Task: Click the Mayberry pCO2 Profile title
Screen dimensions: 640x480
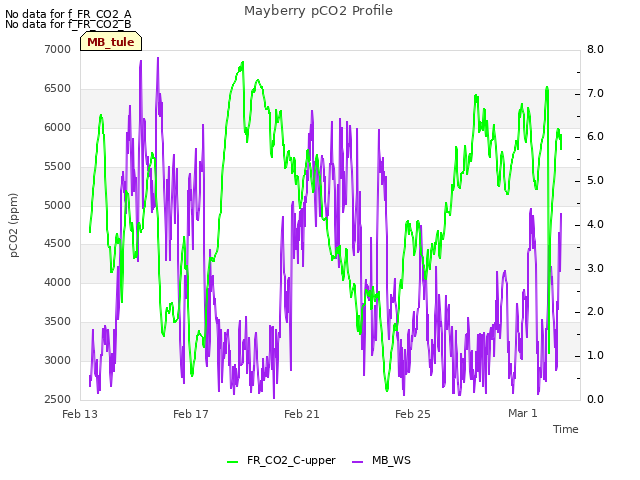Action: pyautogui.click(x=318, y=11)
